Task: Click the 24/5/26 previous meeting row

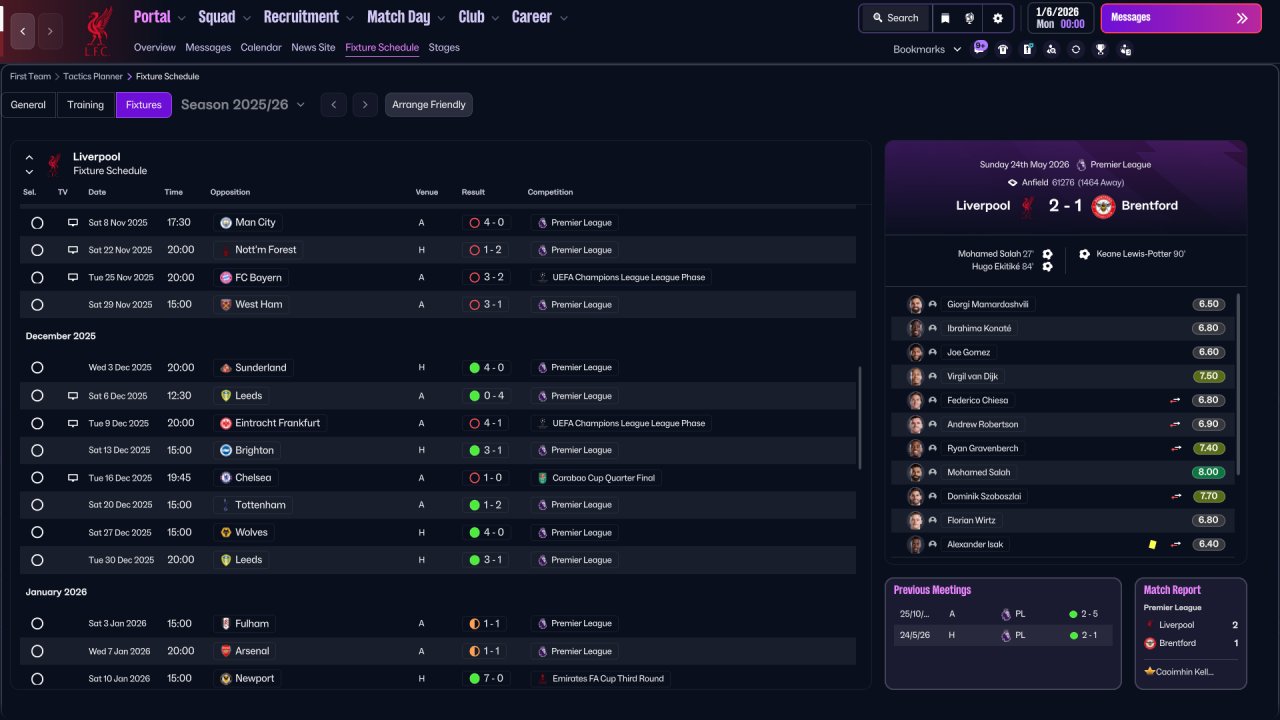Action: (1003, 635)
